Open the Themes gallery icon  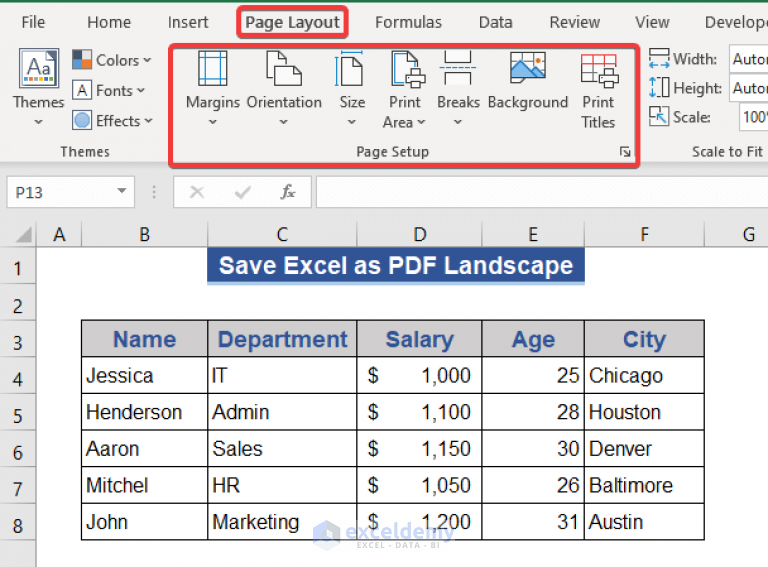(x=39, y=69)
